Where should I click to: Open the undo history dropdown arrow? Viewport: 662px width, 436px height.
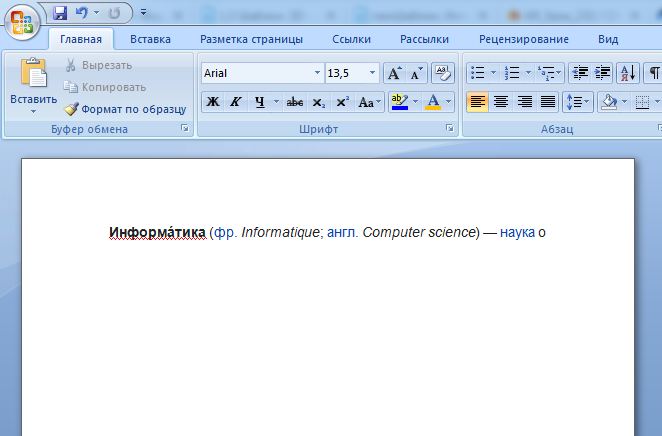96,13
